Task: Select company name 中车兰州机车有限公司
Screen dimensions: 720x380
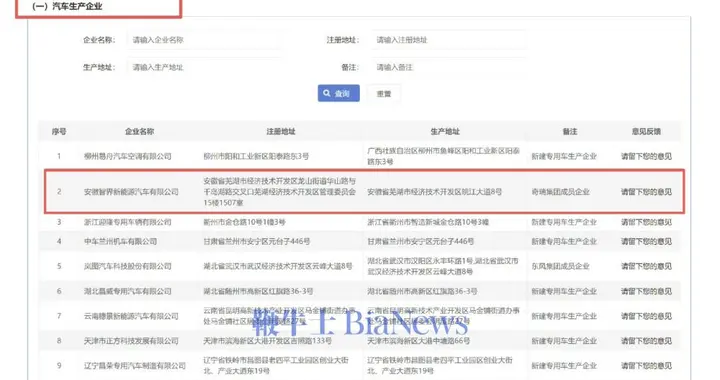Action: tap(120, 241)
